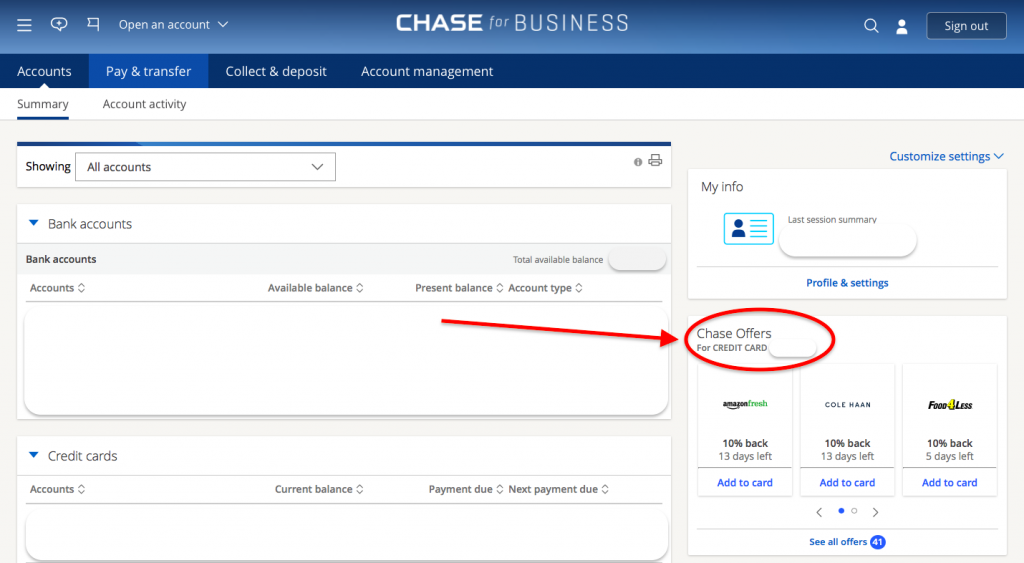Screen dimensions: 1024x563
Task: Click the Sign out button
Action: [x=966, y=26]
